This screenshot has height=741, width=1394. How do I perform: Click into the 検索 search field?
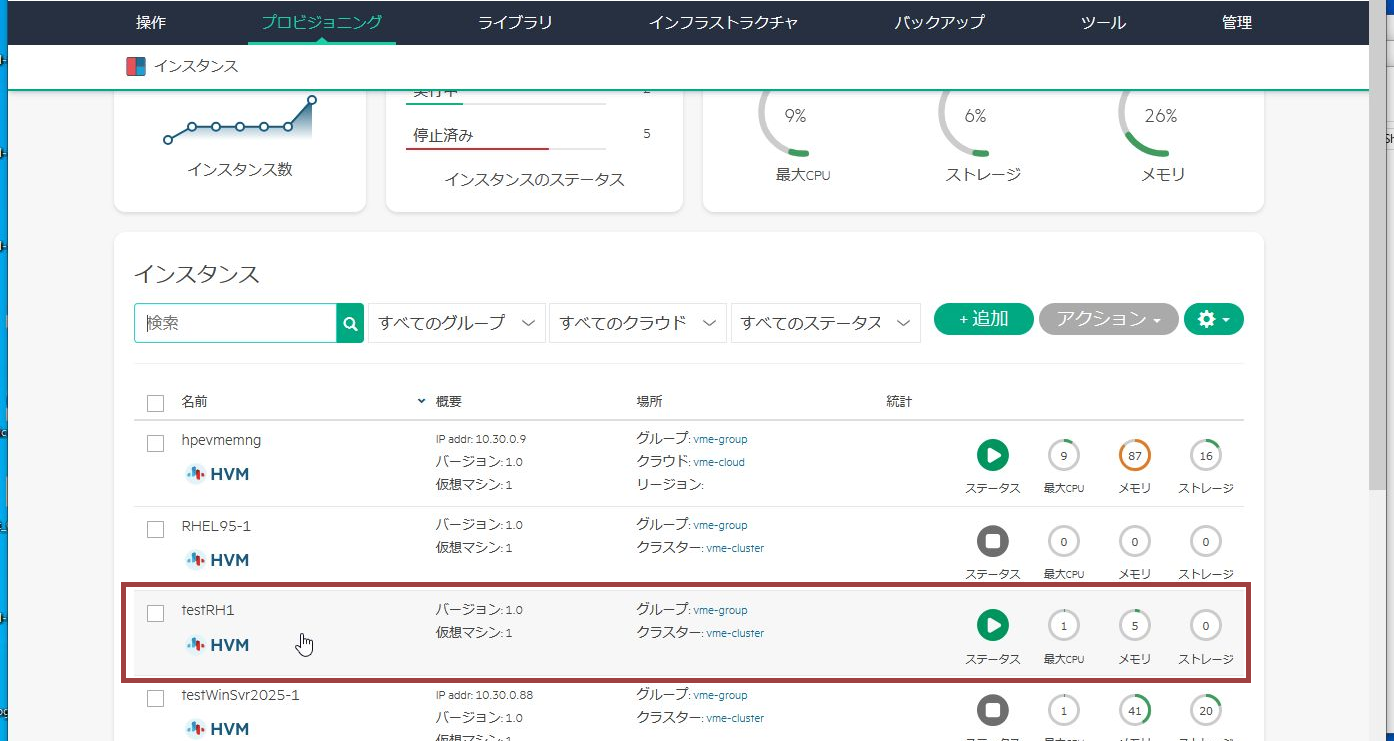(236, 323)
